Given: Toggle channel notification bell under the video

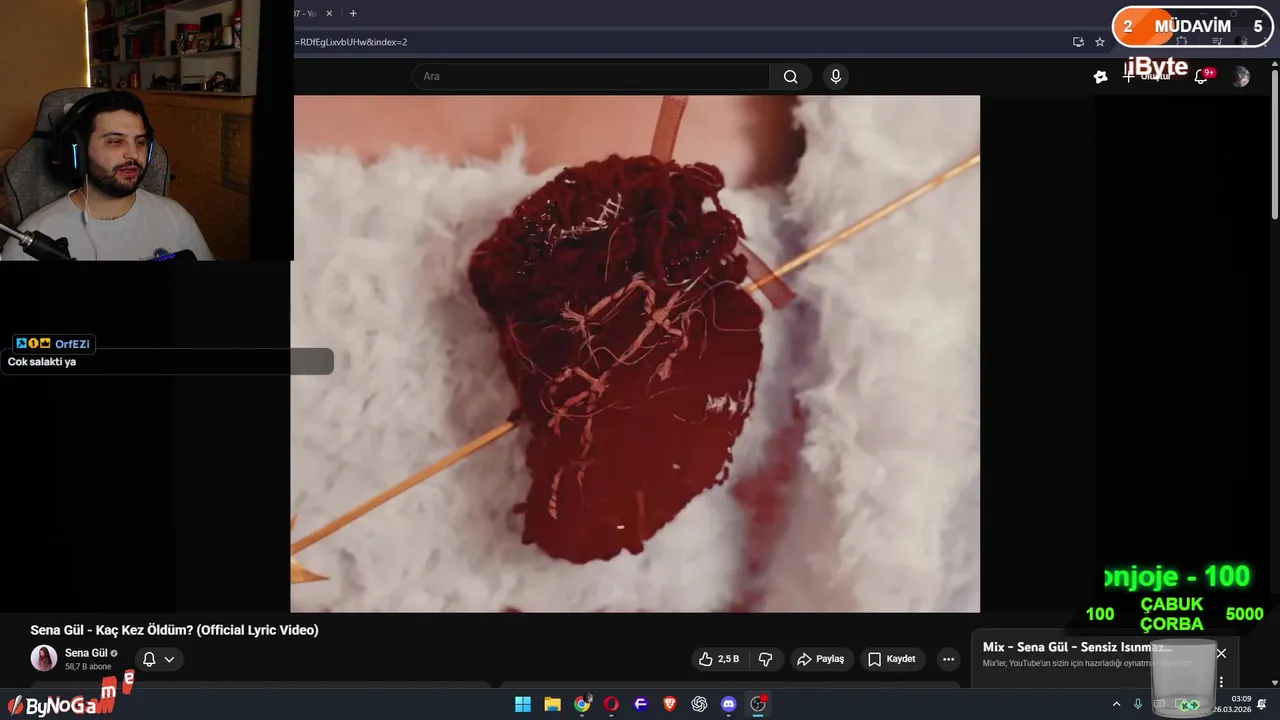Looking at the screenshot, I should tap(149, 659).
